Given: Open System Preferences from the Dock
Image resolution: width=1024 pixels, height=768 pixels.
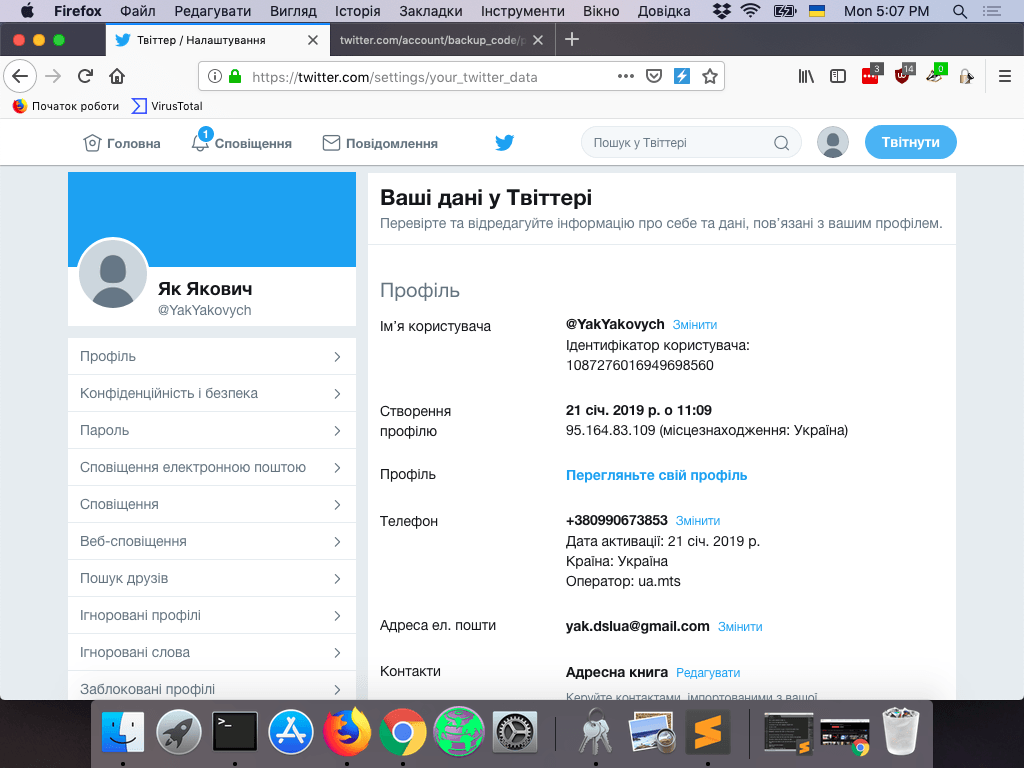Looking at the screenshot, I should tap(515, 731).
